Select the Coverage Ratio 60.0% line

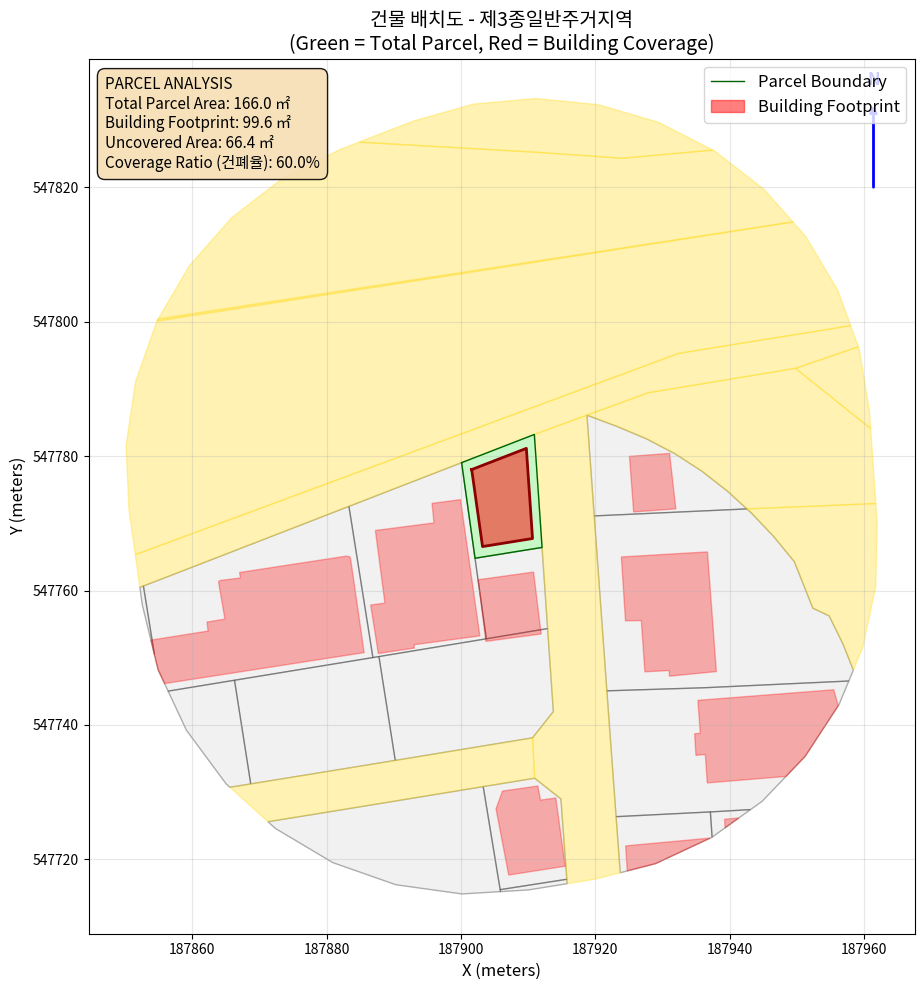point(212,162)
